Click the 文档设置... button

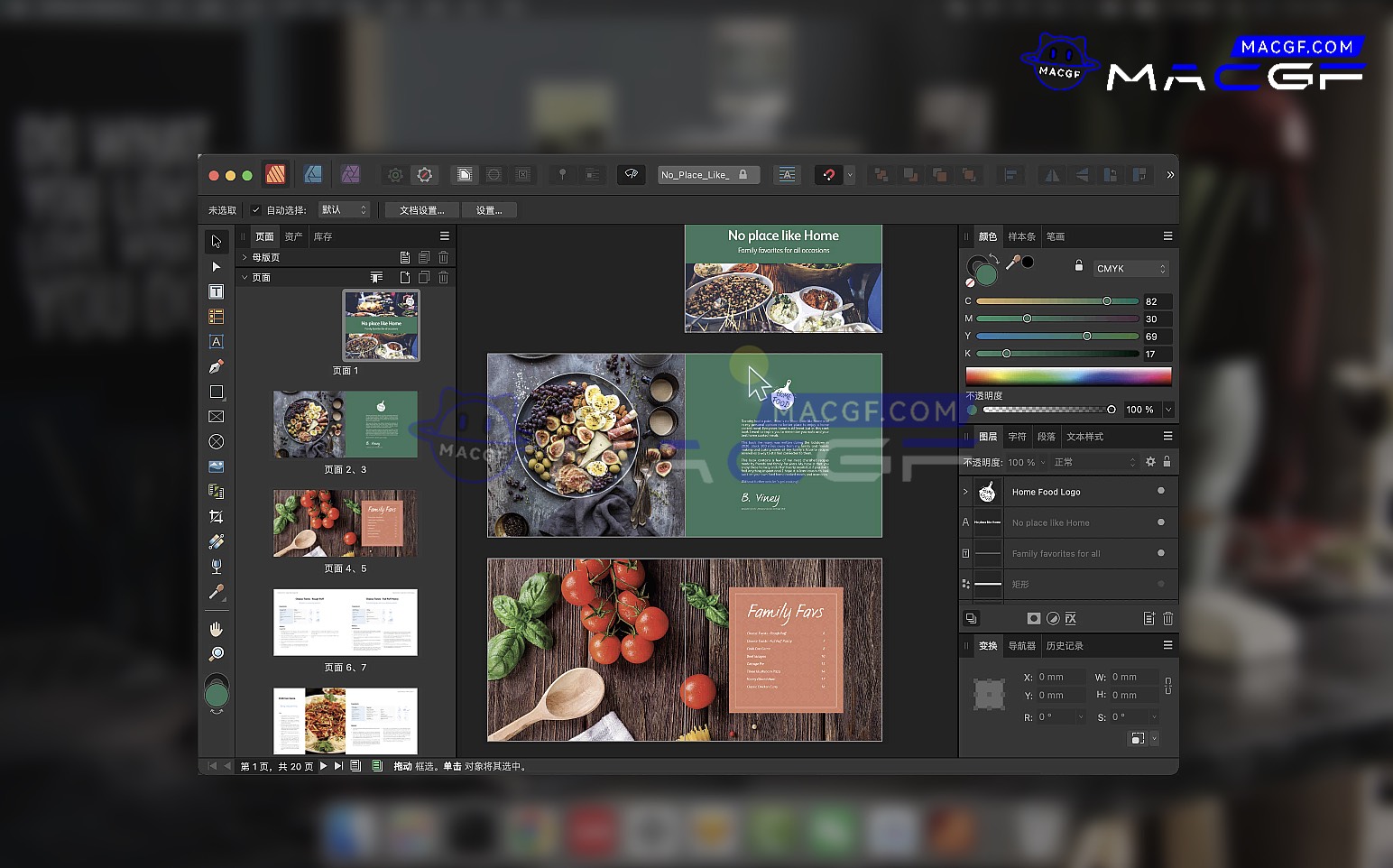[421, 210]
